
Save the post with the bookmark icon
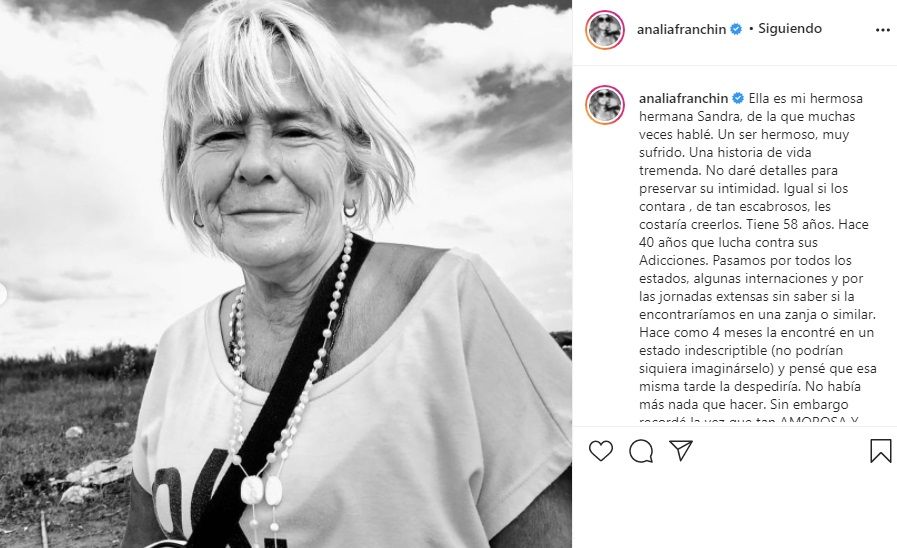[x=880, y=451]
